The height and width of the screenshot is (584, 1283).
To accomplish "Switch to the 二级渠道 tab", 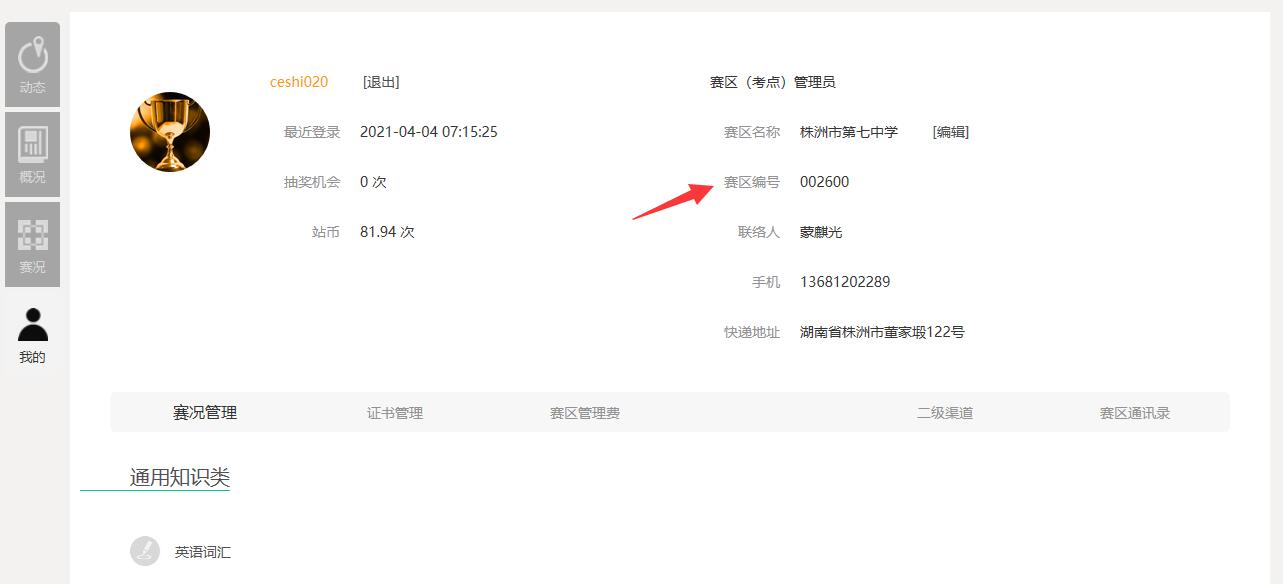I will click(x=945, y=413).
